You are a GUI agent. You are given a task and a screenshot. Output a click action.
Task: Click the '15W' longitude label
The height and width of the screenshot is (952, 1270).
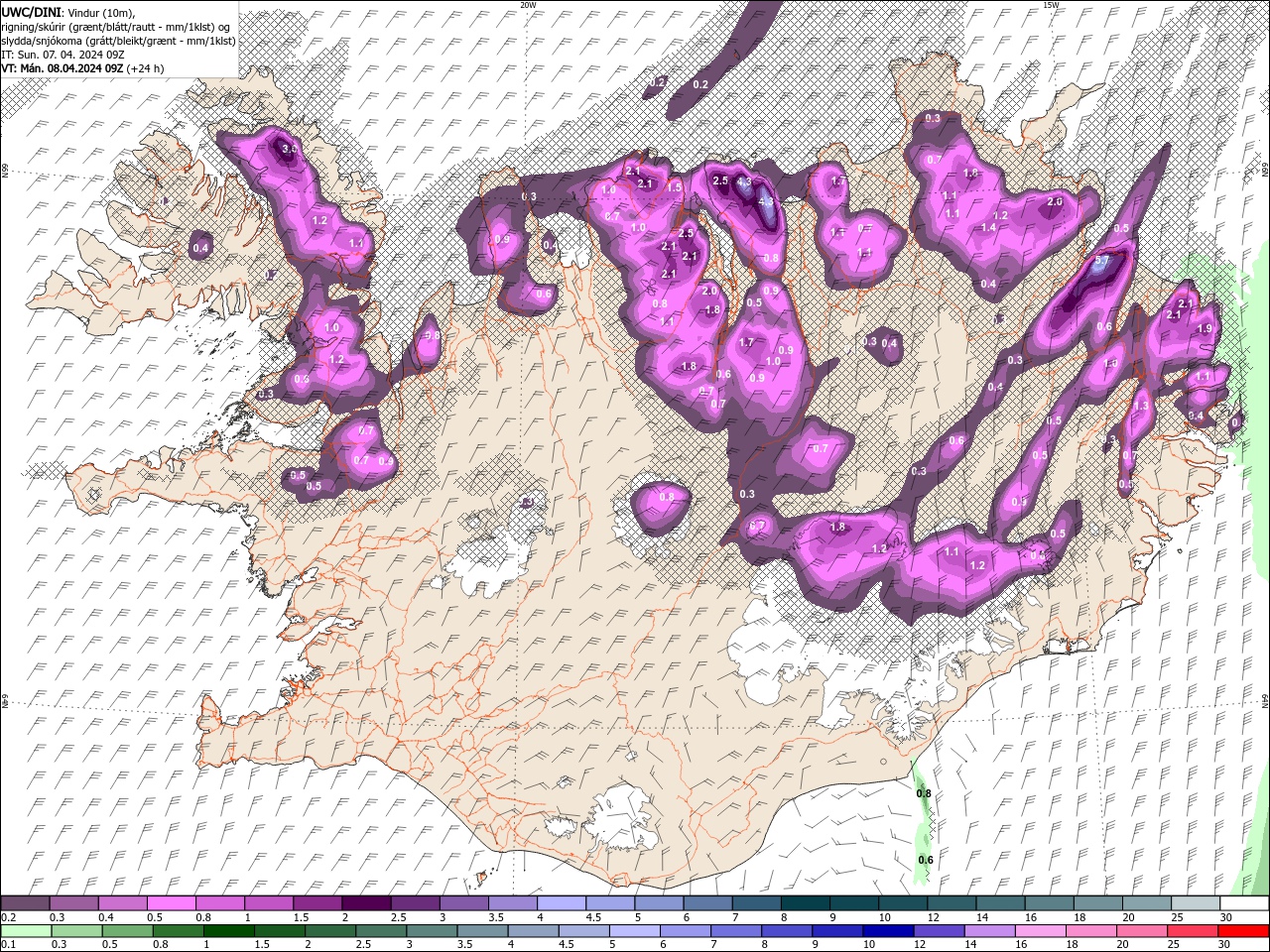click(x=1051, y=5)
